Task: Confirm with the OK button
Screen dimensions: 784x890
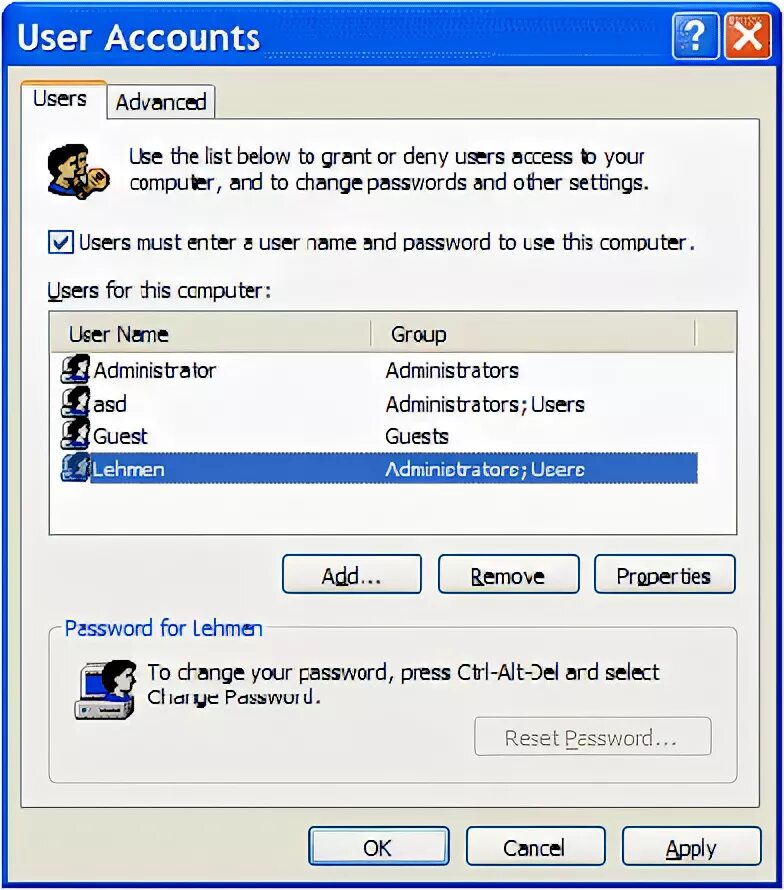Action: (x=379, y=846)
